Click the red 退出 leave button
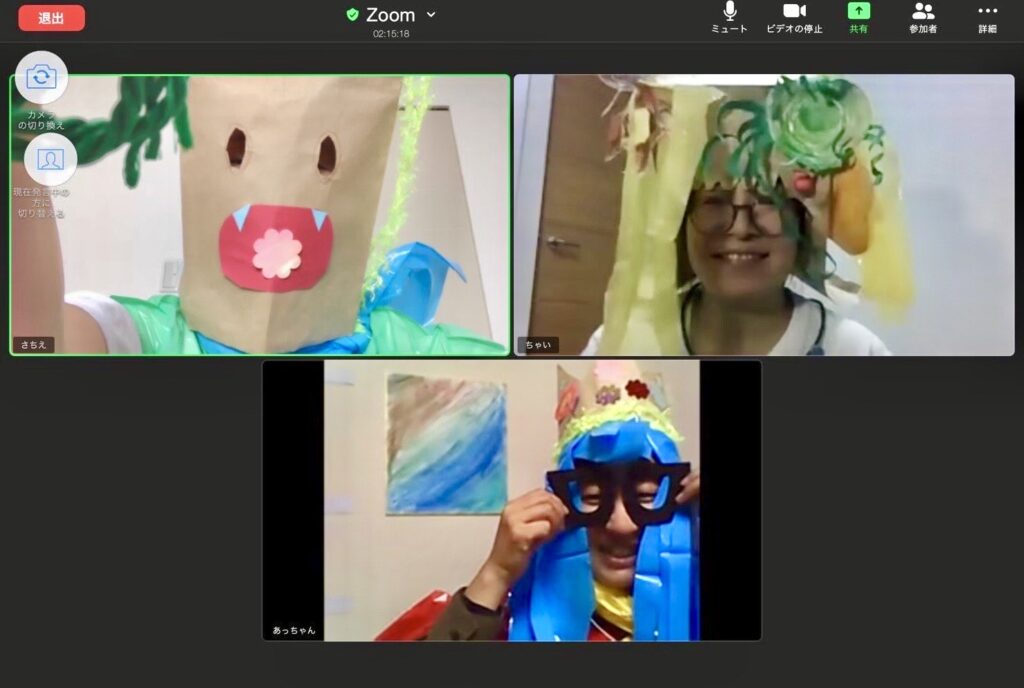This screenshot has width=1024, height=688. [x=51, y=18]
